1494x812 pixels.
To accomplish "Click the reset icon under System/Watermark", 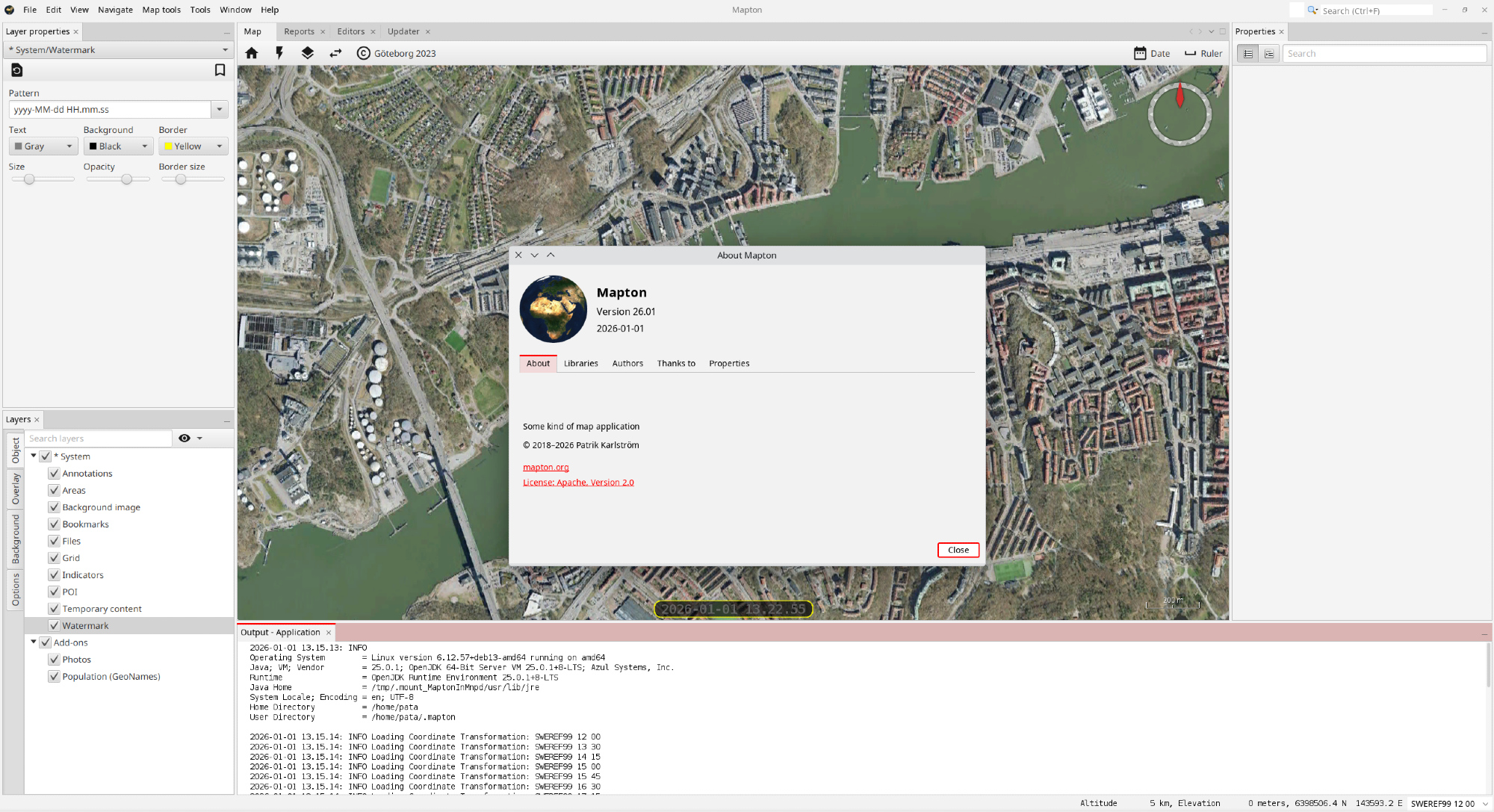I will point(17,70).
